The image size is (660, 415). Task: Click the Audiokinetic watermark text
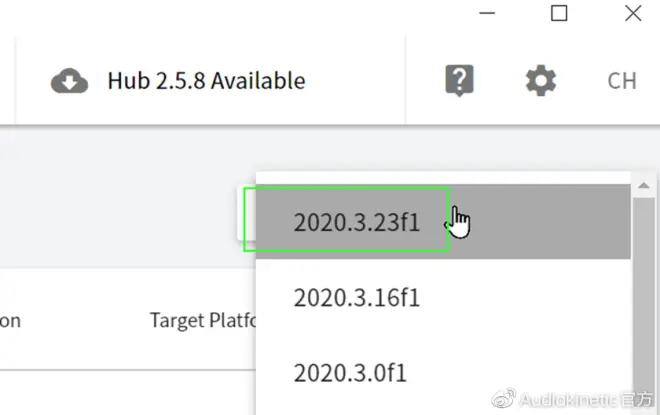tap(586, 399)
